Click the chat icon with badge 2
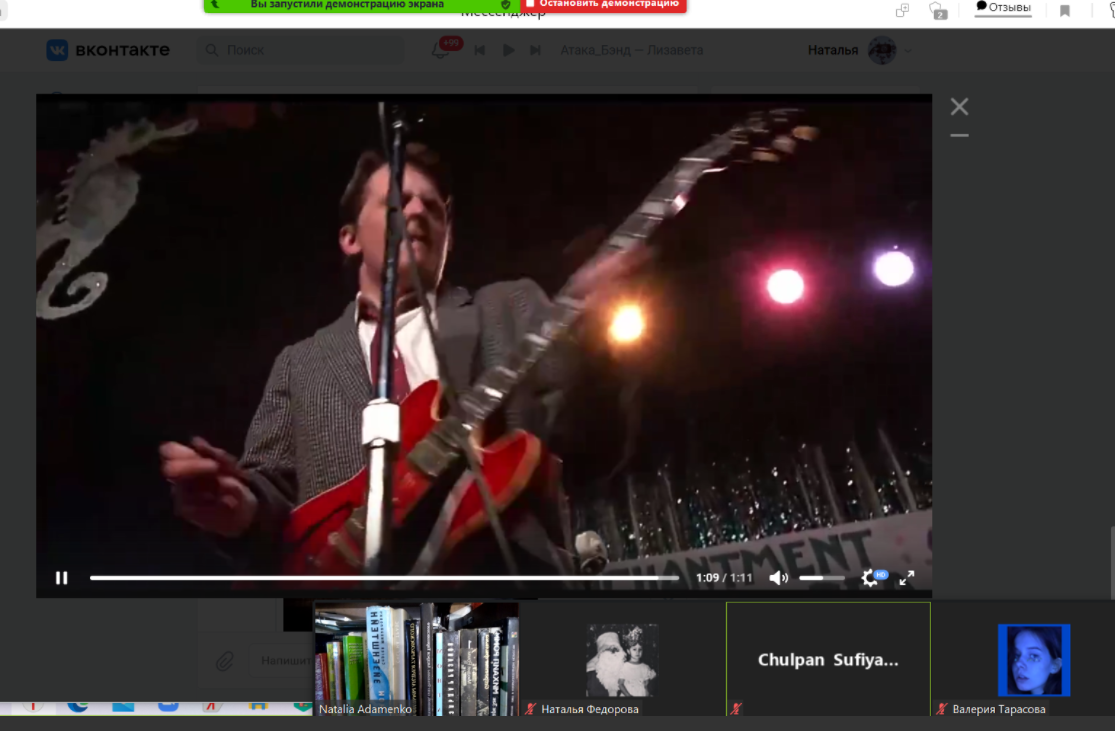The width and height of the screenshot is (1115, 731). tap(938, 10)
